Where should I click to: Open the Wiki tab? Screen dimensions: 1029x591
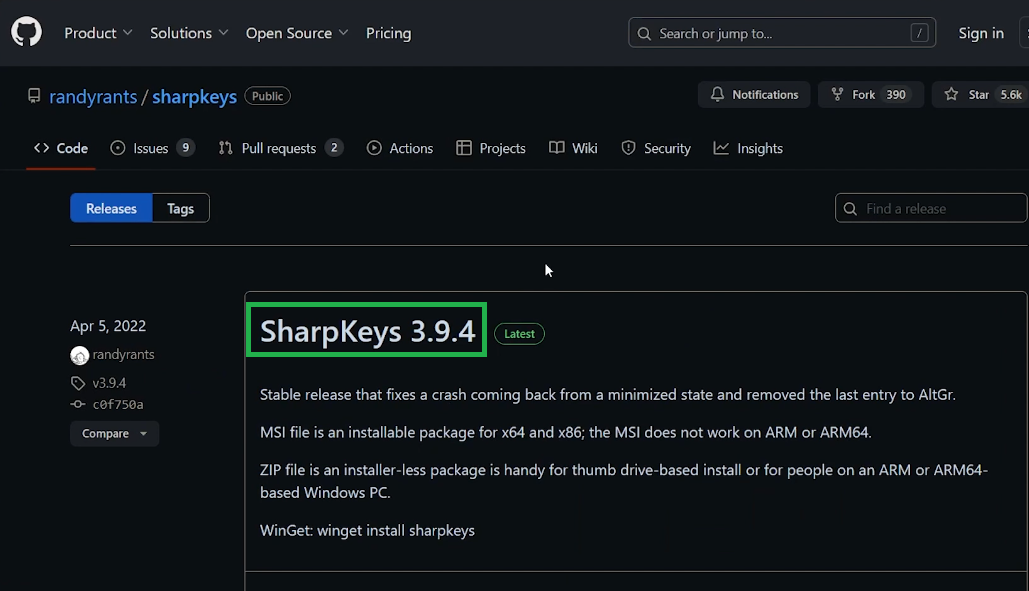click(x=574, y=148)
